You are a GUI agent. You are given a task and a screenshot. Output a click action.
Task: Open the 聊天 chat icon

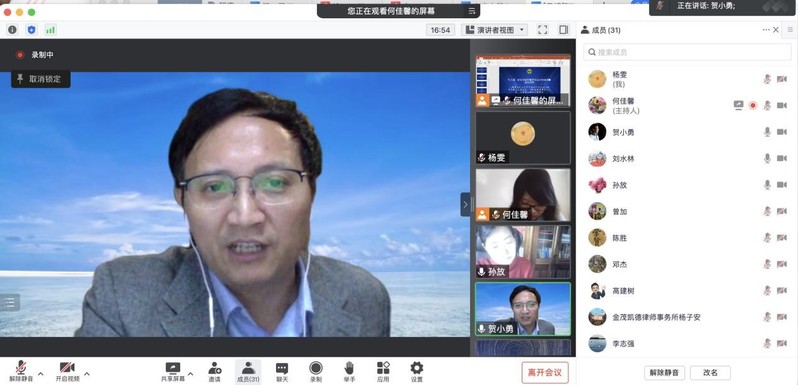pos(282,368)
